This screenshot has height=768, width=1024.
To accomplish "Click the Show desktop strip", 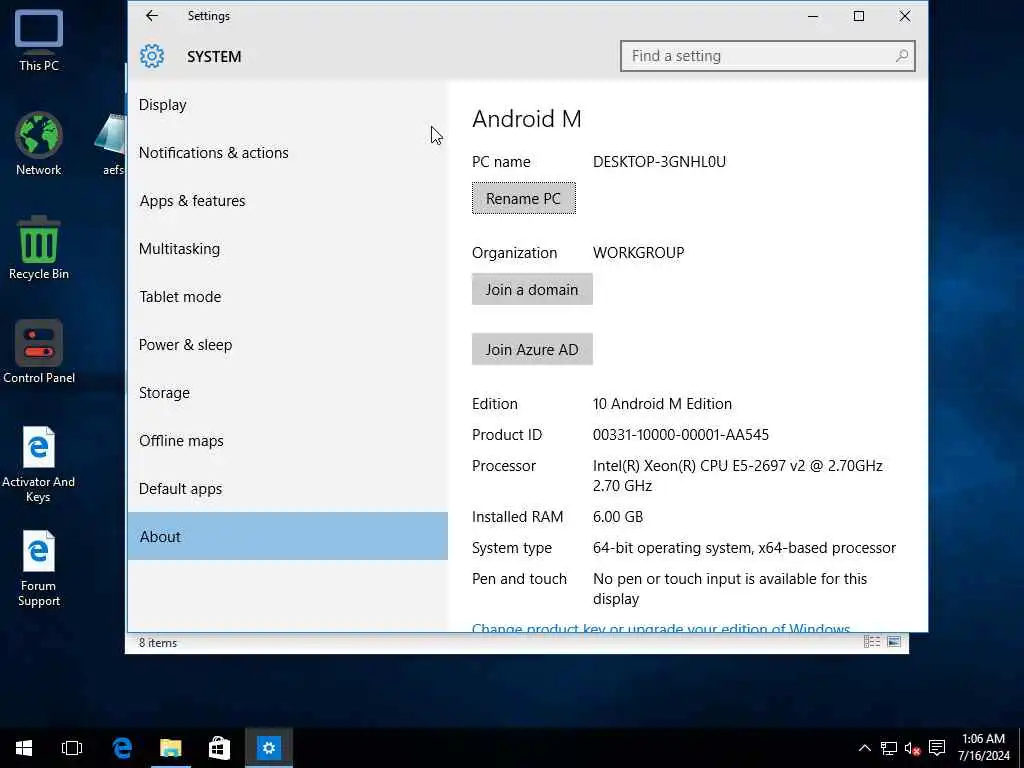I will pyautogui.click(x=1021, y=748).
